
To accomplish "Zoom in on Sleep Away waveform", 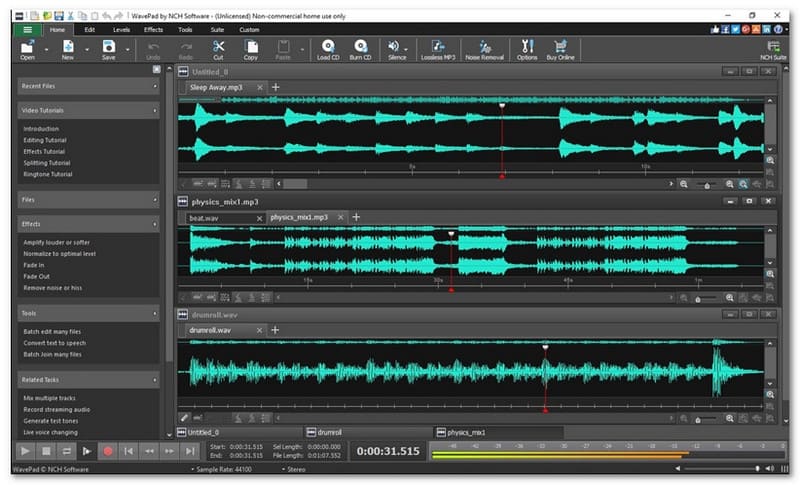I will [x=730, y=184].
